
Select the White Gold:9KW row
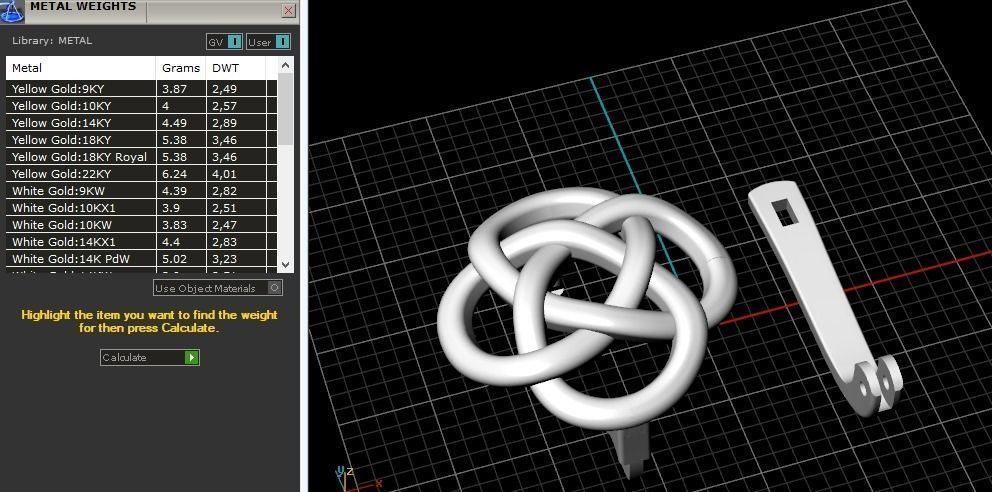[142, 191]
